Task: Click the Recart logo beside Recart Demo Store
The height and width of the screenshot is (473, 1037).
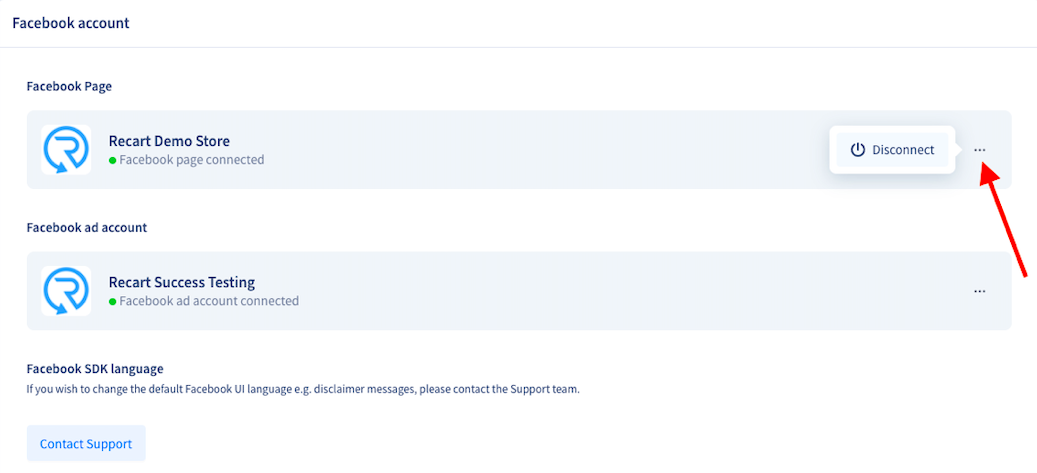Action: pyautogui.click(x=66, y=150)
